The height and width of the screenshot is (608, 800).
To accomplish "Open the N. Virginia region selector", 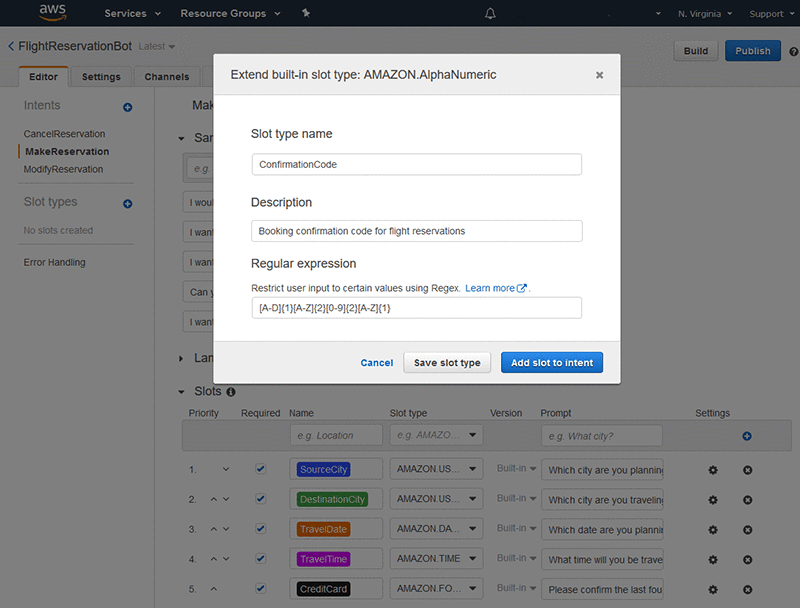I will (705, 14).
